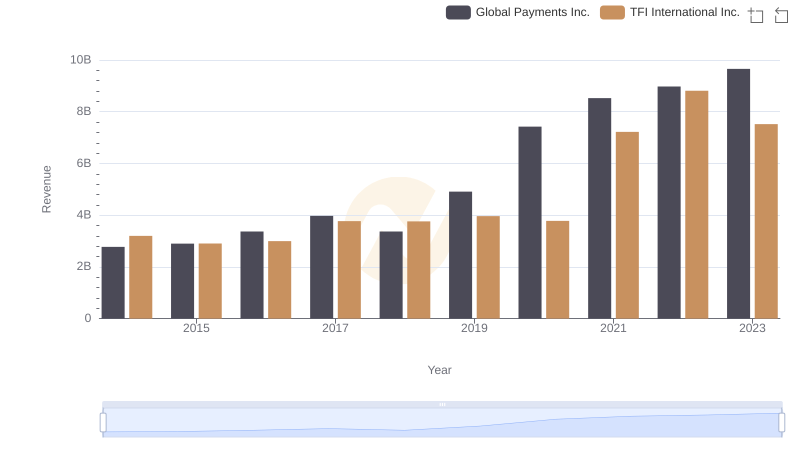Click the TFI International bar for 2017

[x=349, y=270]
